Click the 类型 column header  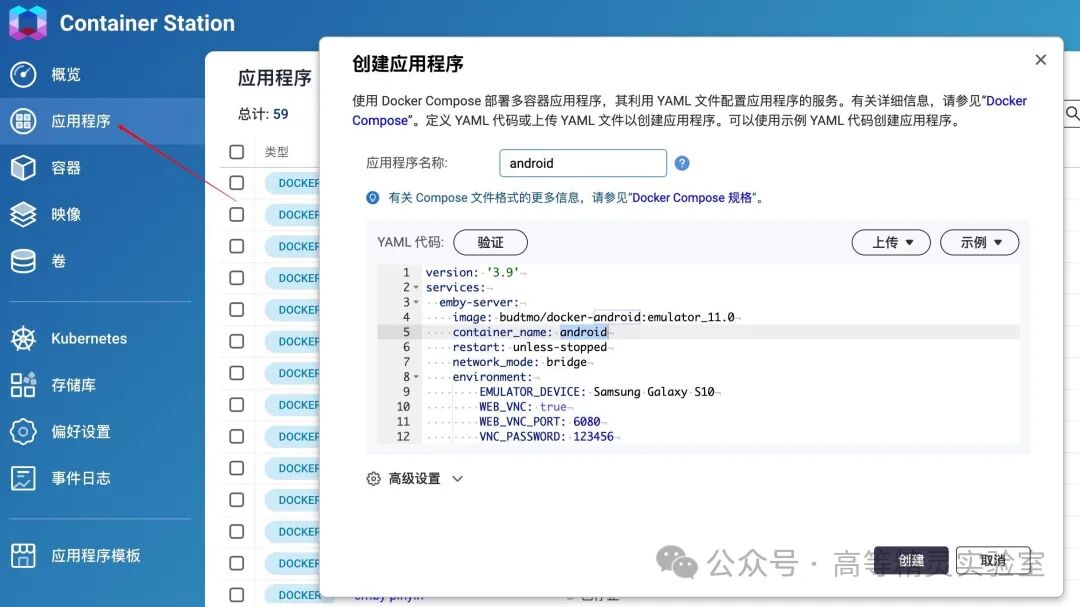coord(276,152)
